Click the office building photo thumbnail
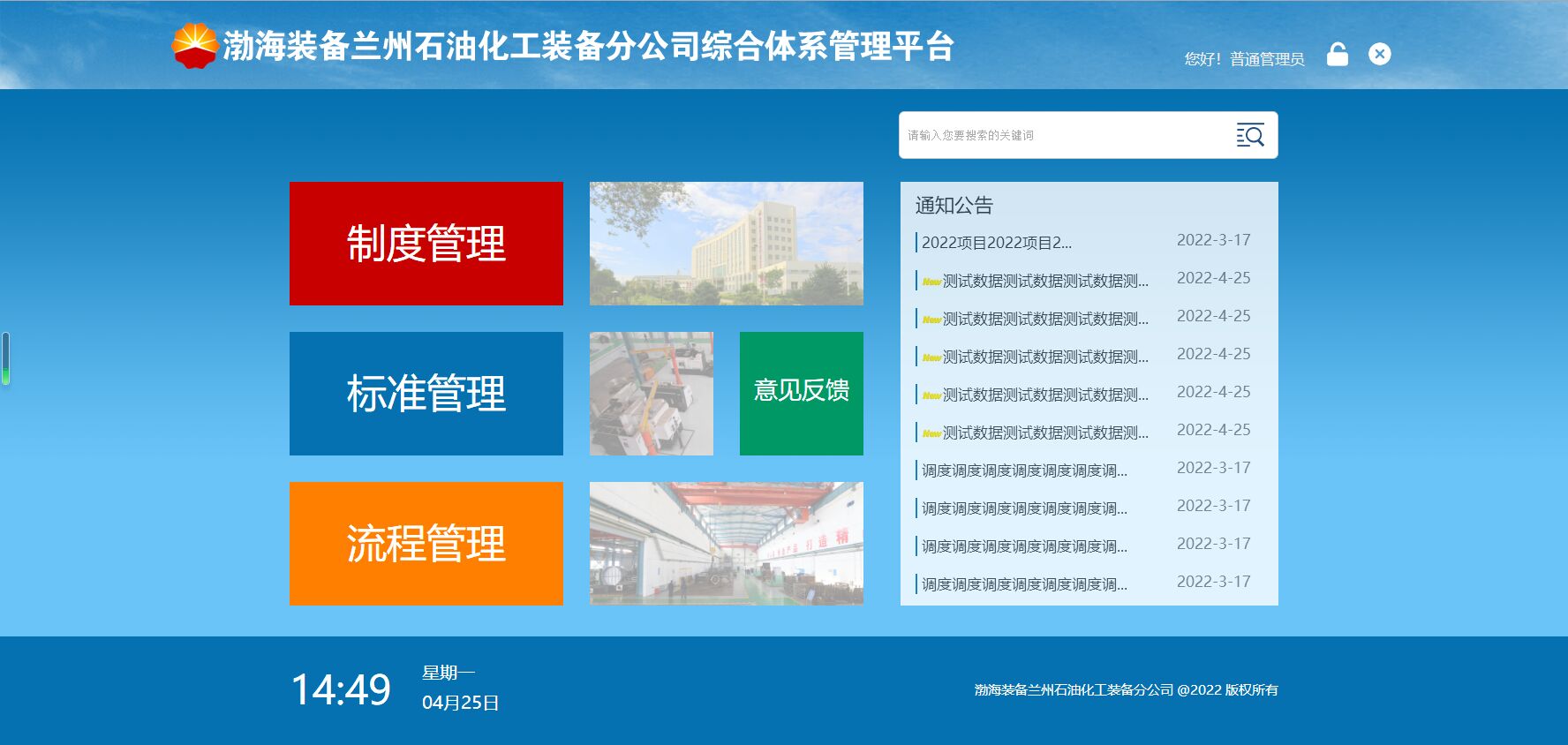 click(726, 244)
